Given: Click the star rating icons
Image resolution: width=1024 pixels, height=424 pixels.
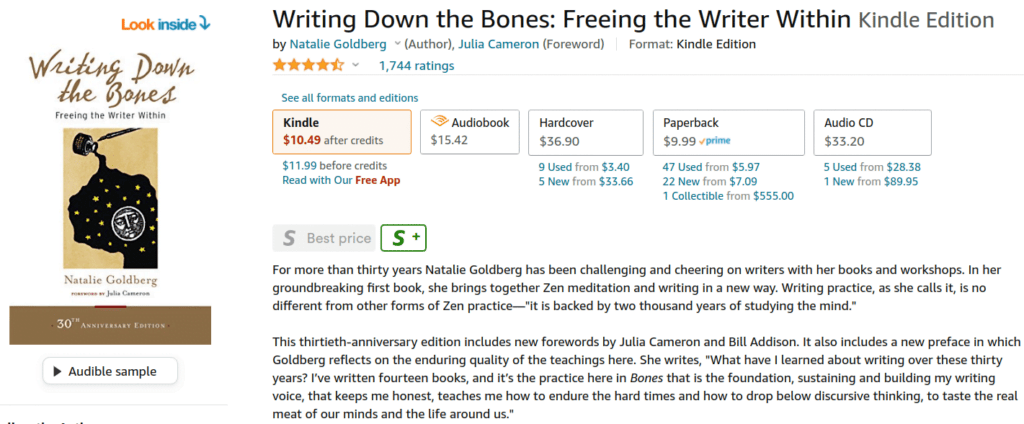Looking at the screenshot, I should tap(308, 66).
